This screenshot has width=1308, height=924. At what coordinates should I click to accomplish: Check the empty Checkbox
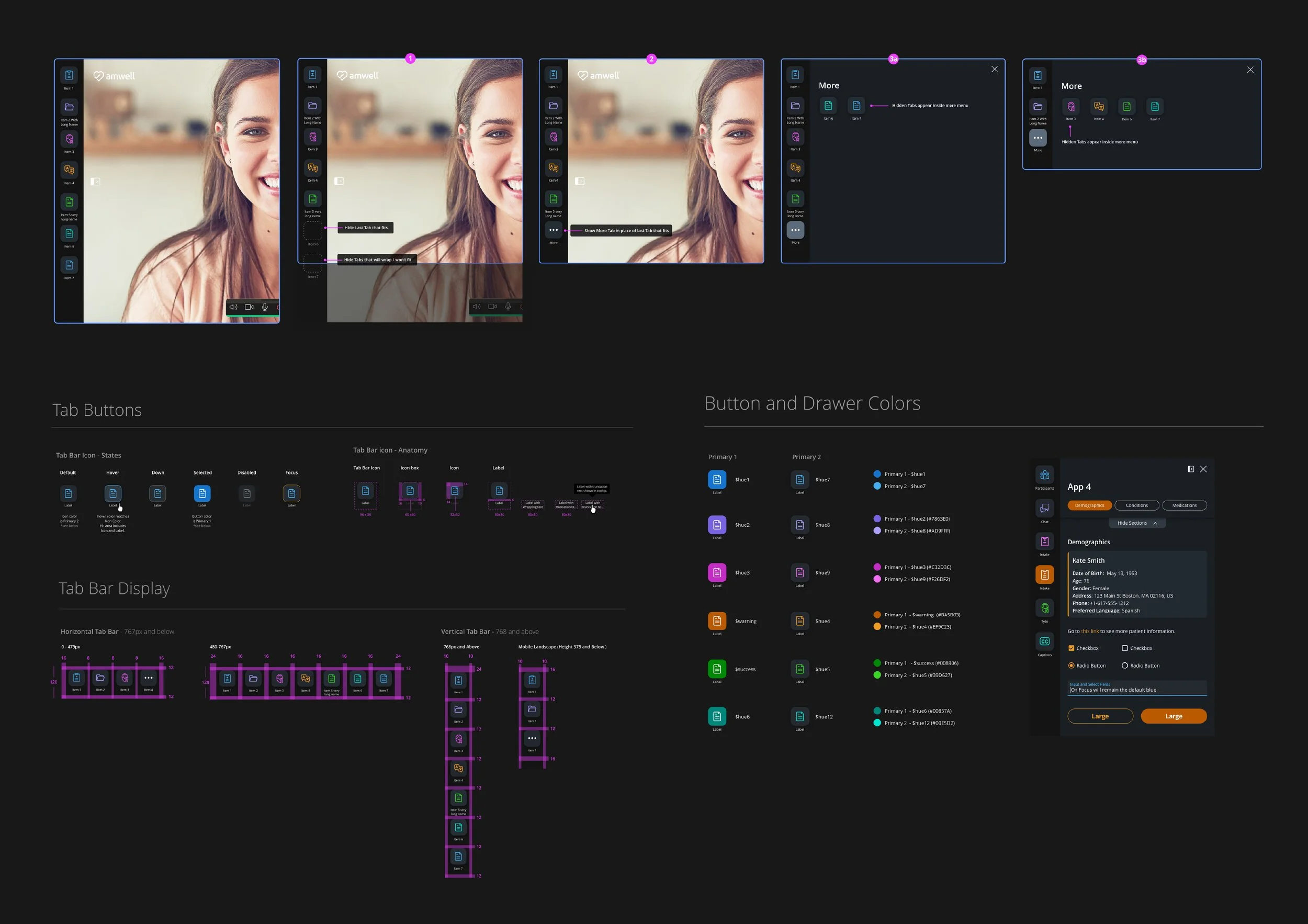(1124, 648)
